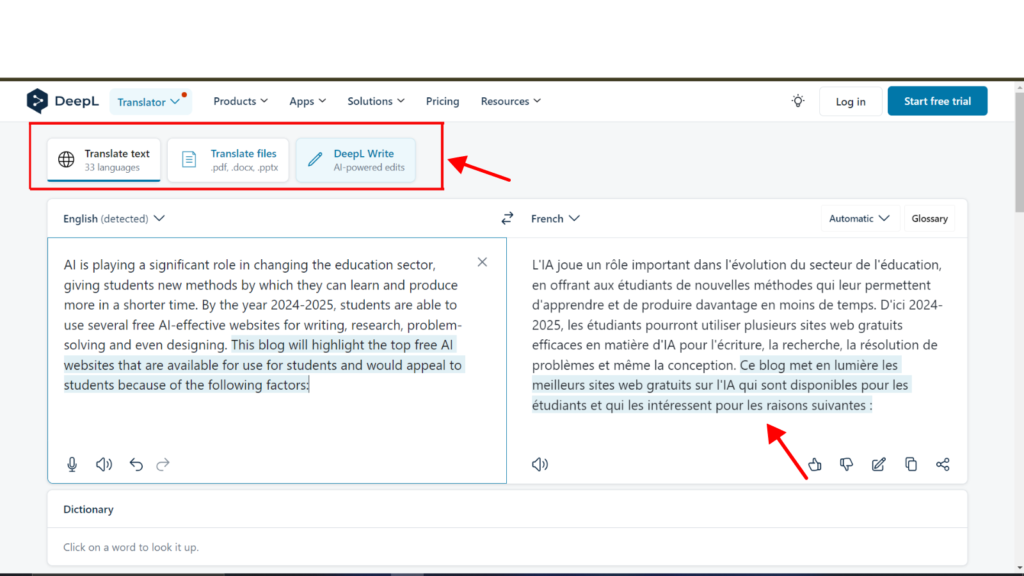Click 'Click on a word to look it up.'
The height and width of the screenshot is (576, 1024).
click(131, 547)
